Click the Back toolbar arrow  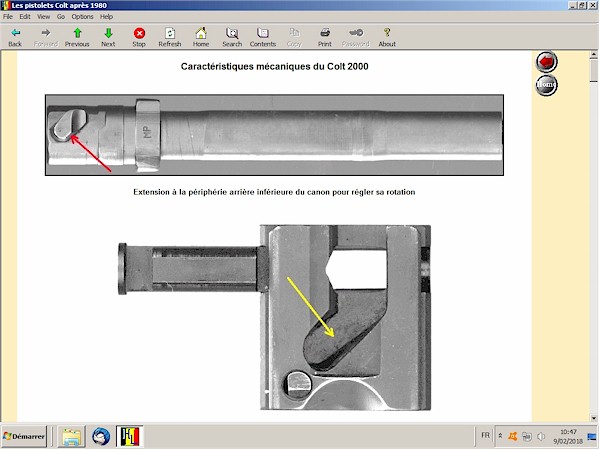15,37
